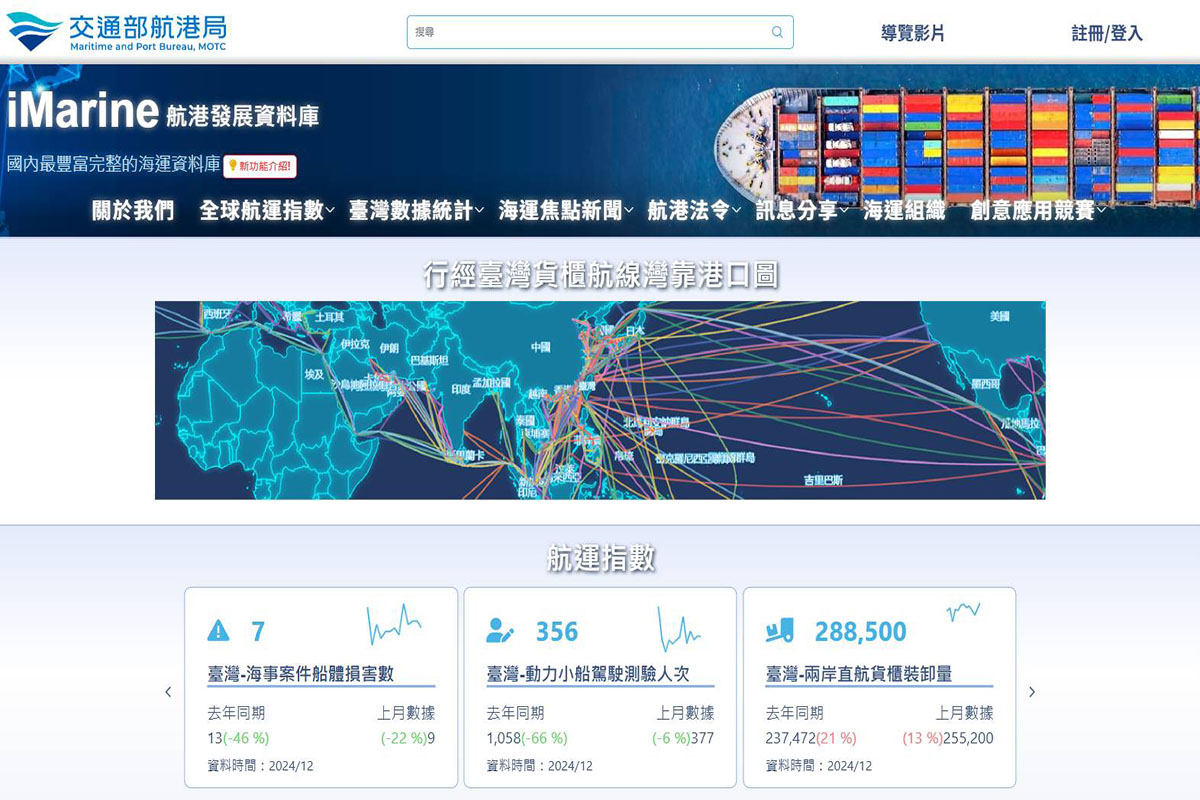This screenshot has width=1200, height=800.
Task: Click the warning triangle icon on 海事案件船體損害數 card
Action: (218, 631)
